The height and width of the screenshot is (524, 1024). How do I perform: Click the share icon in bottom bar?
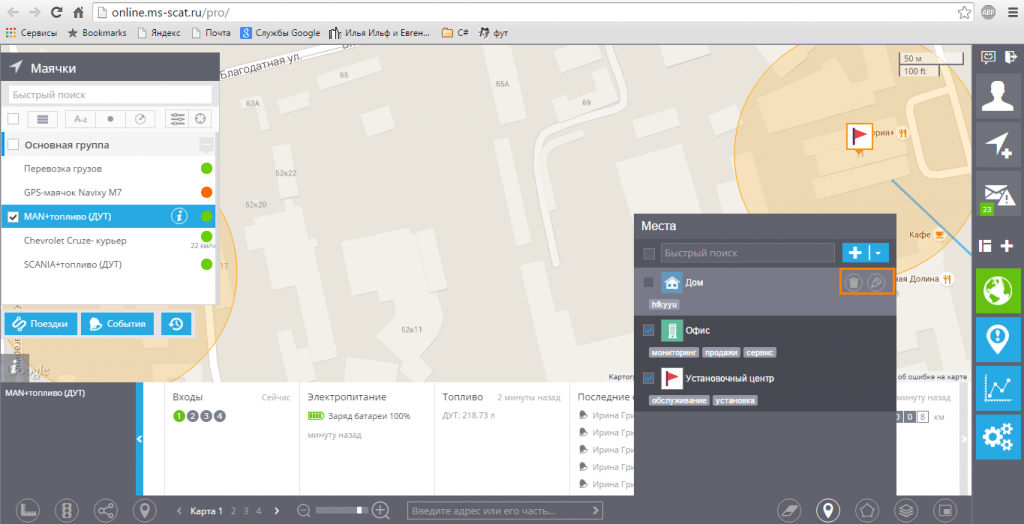click(106, 510)
